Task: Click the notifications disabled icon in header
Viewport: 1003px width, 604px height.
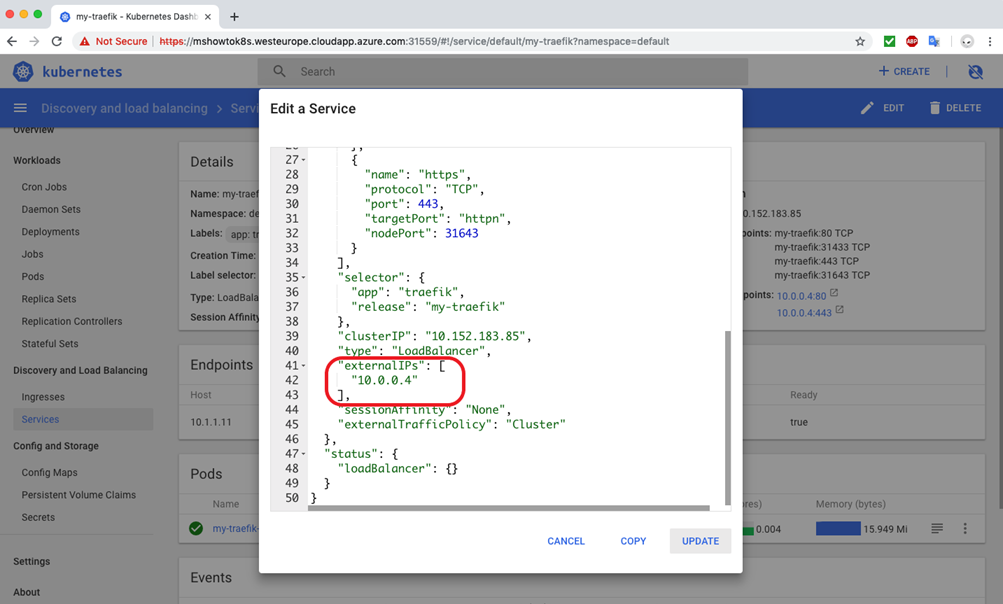Action: click(975, 72)
